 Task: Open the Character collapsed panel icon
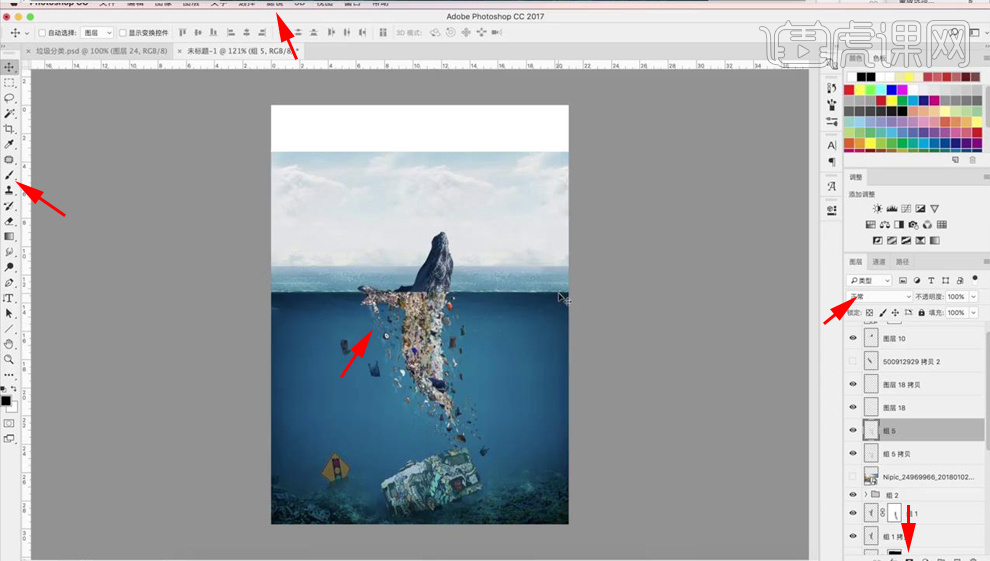pyautogui.click(x=832, y=145)
